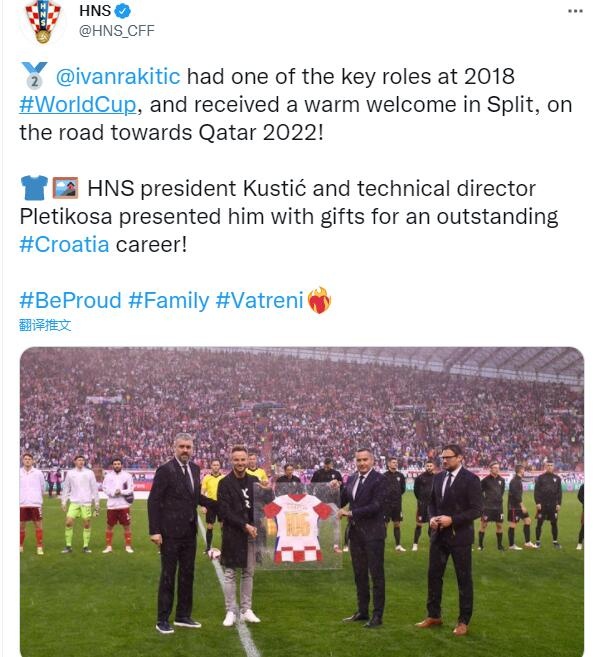The width and height of the screenshot is (594, 657).
Task: Open the #Croatia hashtag
Action: (64, 245)
